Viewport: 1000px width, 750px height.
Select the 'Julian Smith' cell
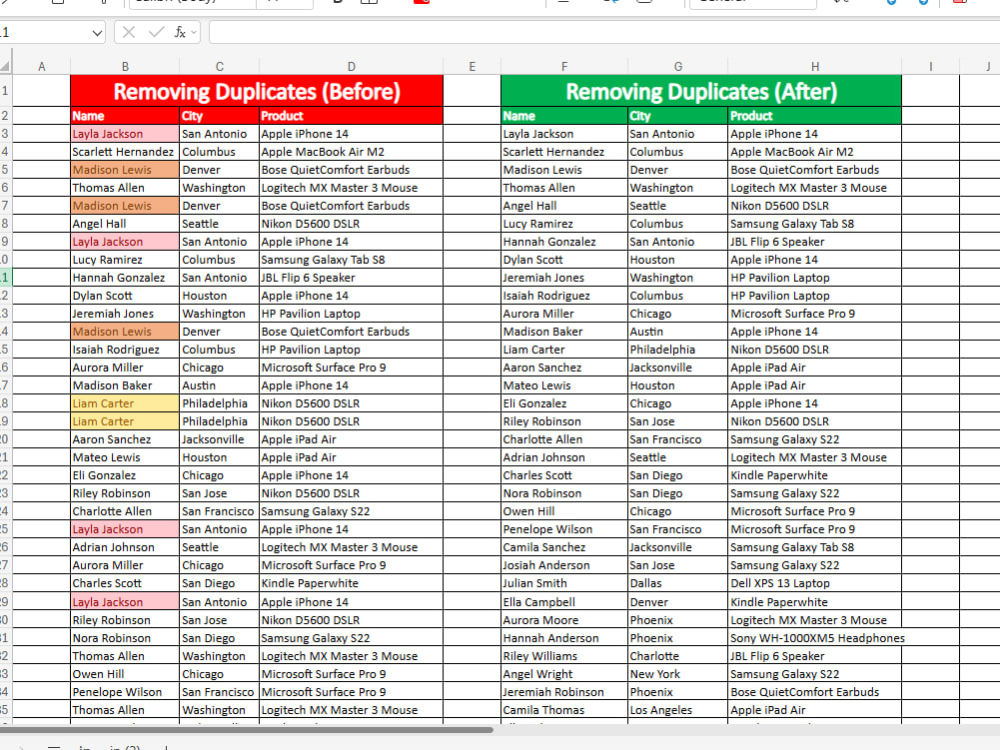pyautogui.click(x=564, y=583)
